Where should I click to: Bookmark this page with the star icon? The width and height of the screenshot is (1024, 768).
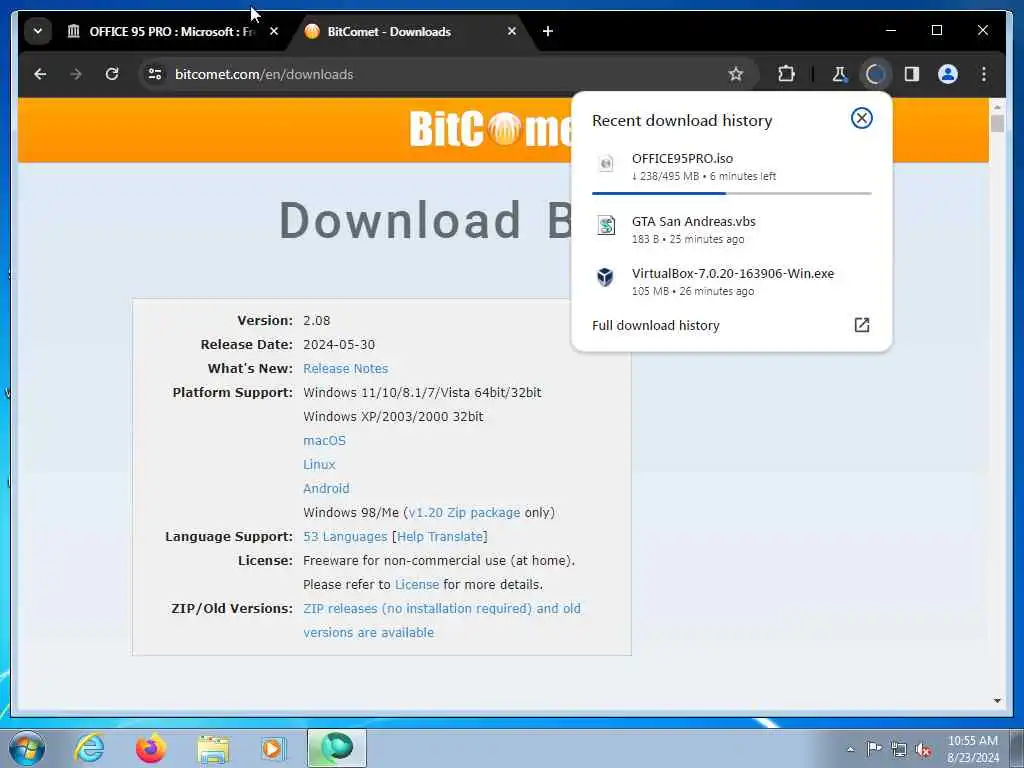pos(736,74)
